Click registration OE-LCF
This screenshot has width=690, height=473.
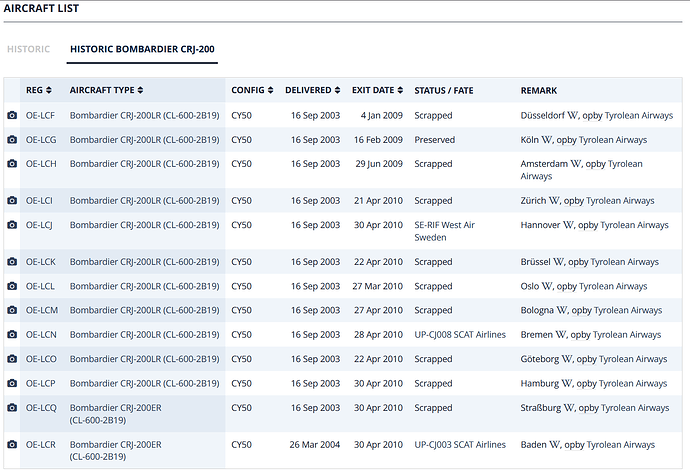(40, 115)
